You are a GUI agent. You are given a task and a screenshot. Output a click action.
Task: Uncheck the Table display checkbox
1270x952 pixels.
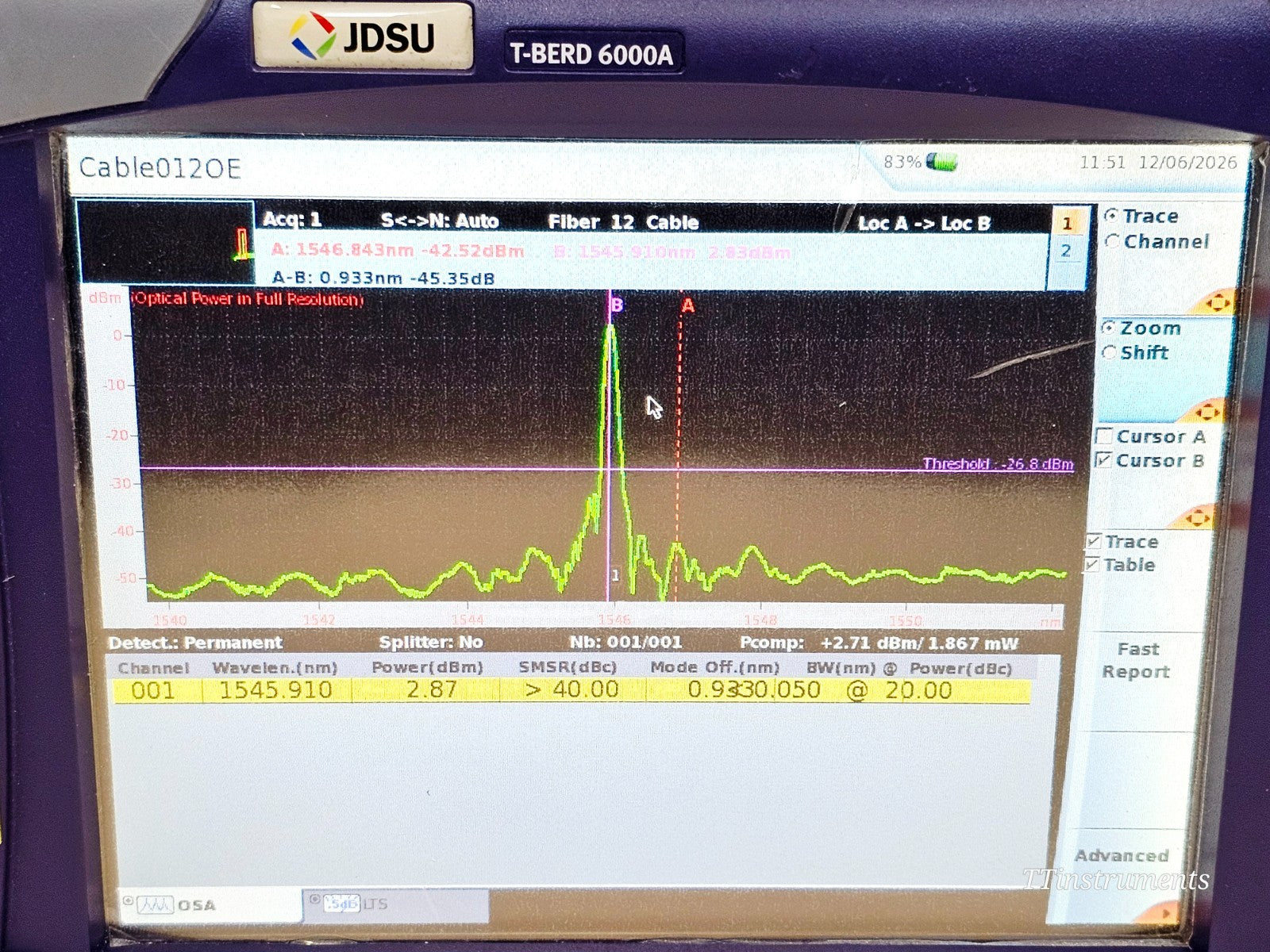[x=1092, y=565]
